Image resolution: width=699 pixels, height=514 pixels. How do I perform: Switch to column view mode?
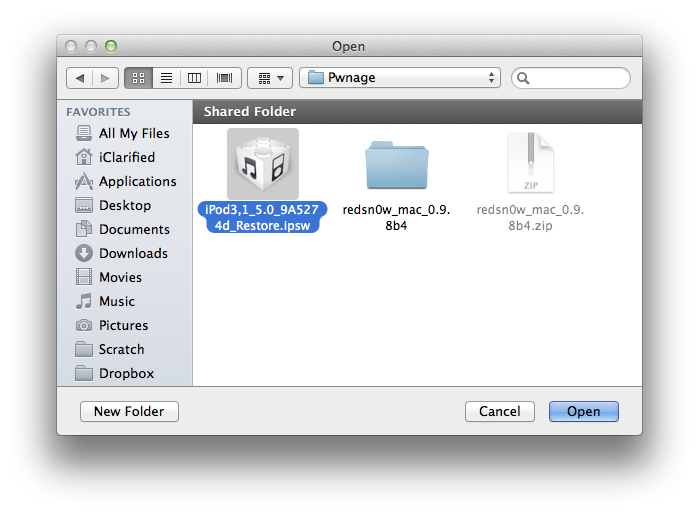click(x=195, y=77)
